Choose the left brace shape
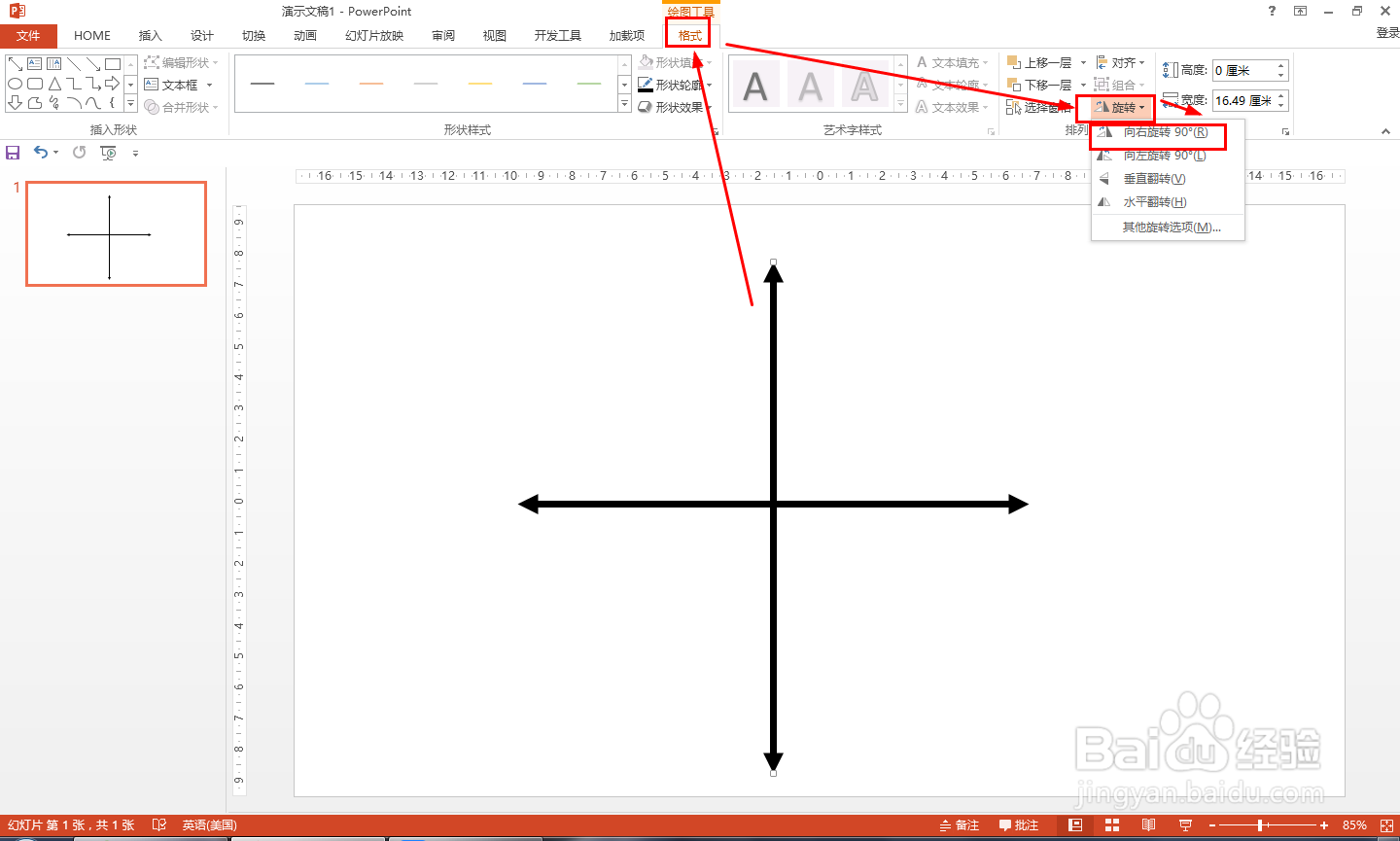1400x841 pixels. (113, 103)
